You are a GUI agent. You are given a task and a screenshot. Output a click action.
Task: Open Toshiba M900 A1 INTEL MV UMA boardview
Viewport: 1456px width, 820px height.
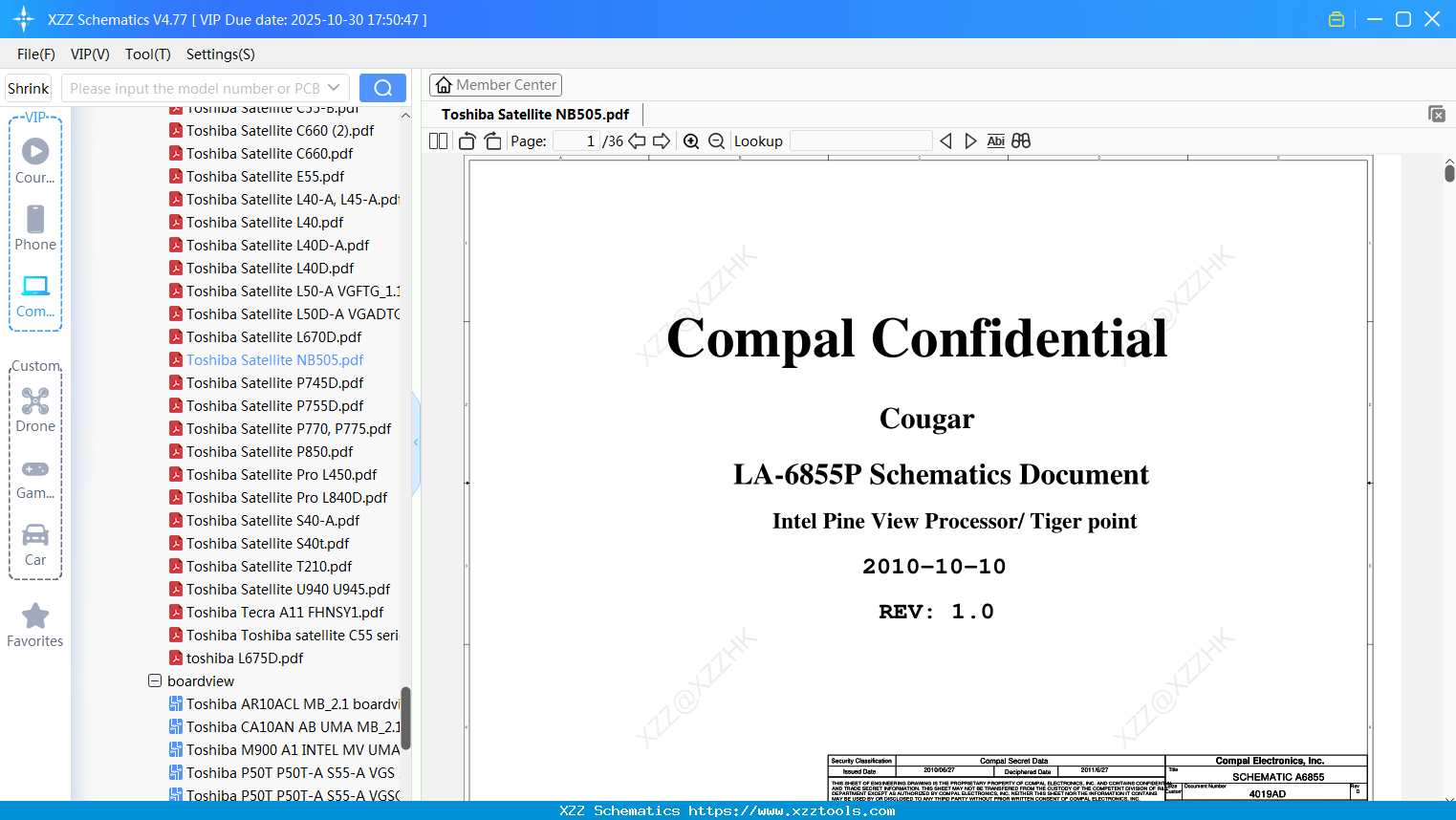point(285,750)
